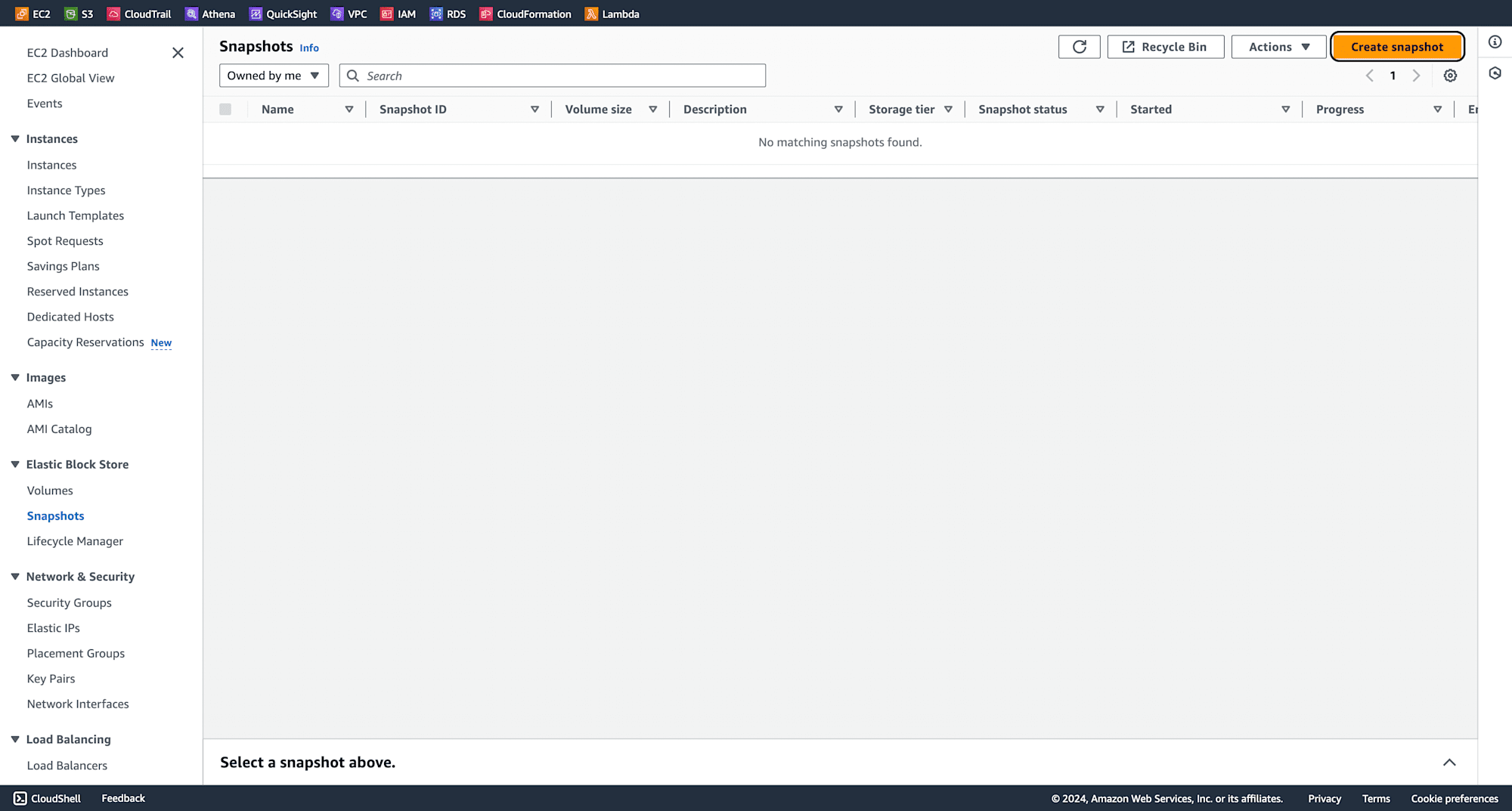Open the Lambda shortcut icon
The height and width of the screenshot is (811, 1512).
pyautogui.click(x=591, y=14)
